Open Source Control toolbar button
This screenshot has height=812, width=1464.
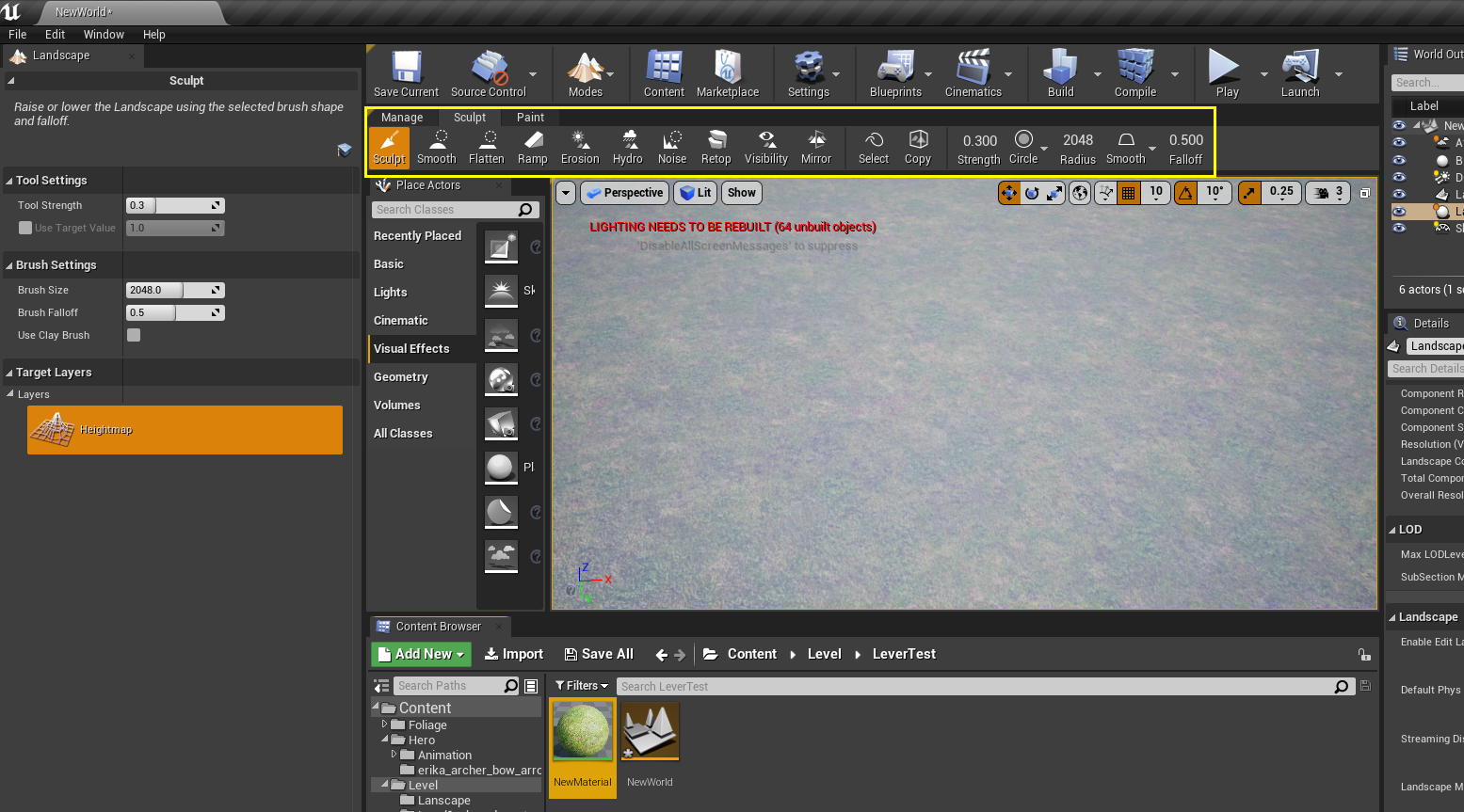489,74
